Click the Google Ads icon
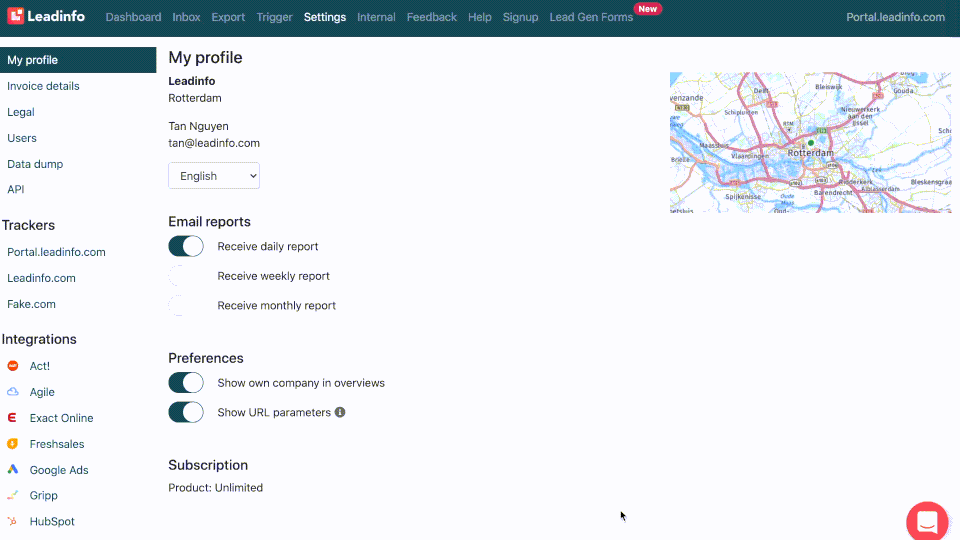This screenshot has height=540, width=960. point(13,470)
